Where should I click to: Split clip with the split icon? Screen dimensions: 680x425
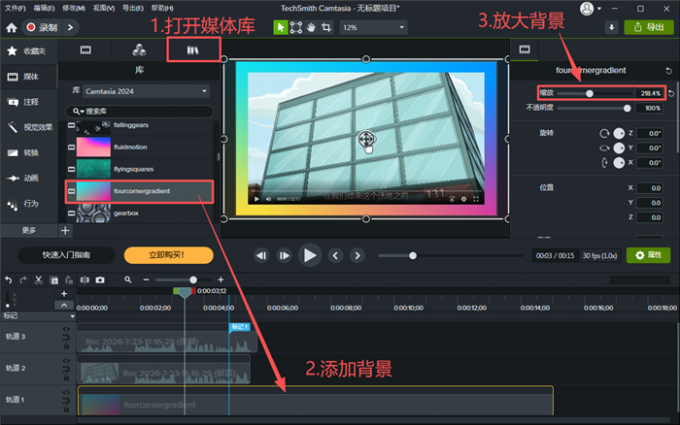coord(85,280)
